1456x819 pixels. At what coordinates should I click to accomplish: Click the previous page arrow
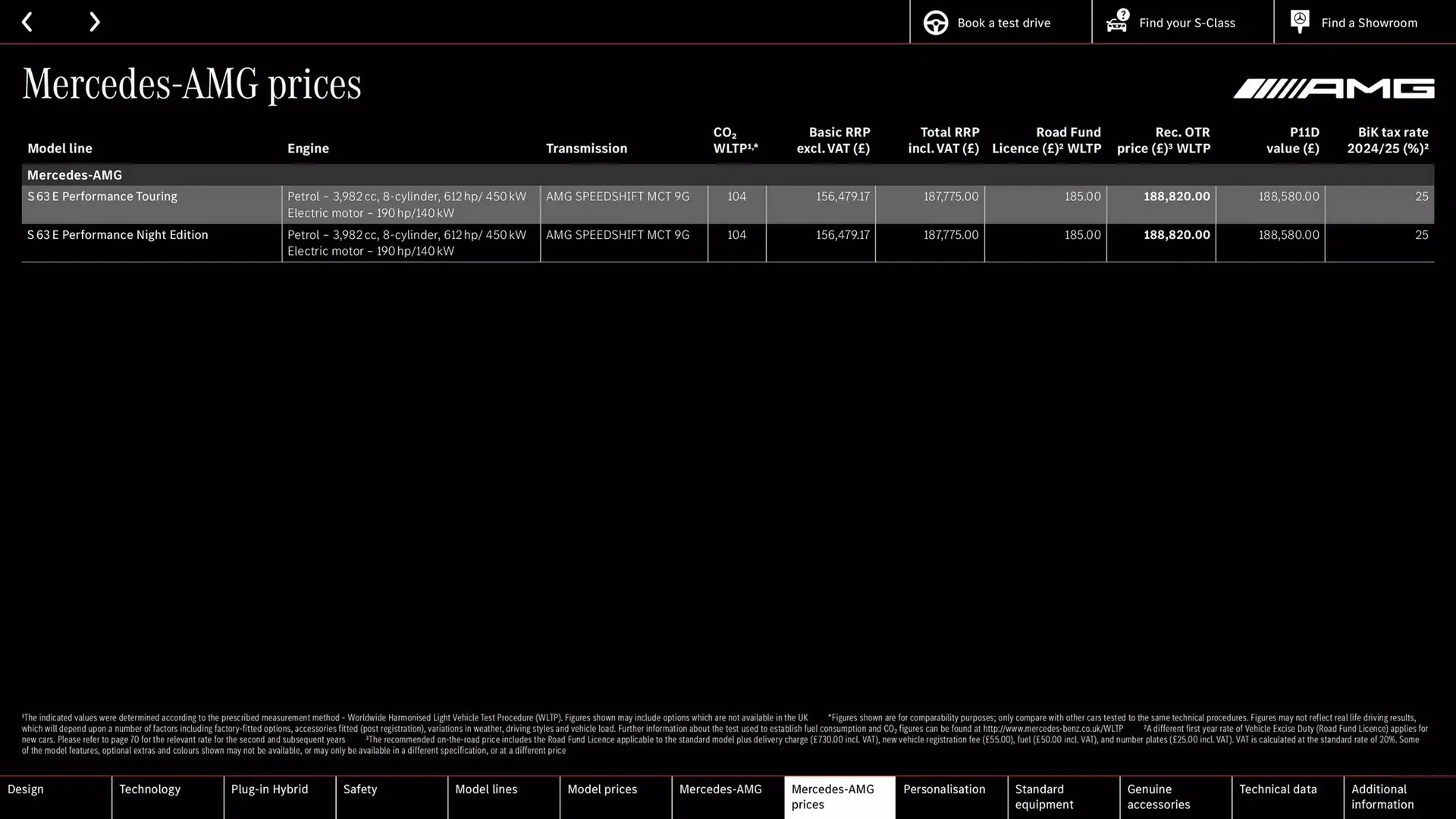[27, 22]
